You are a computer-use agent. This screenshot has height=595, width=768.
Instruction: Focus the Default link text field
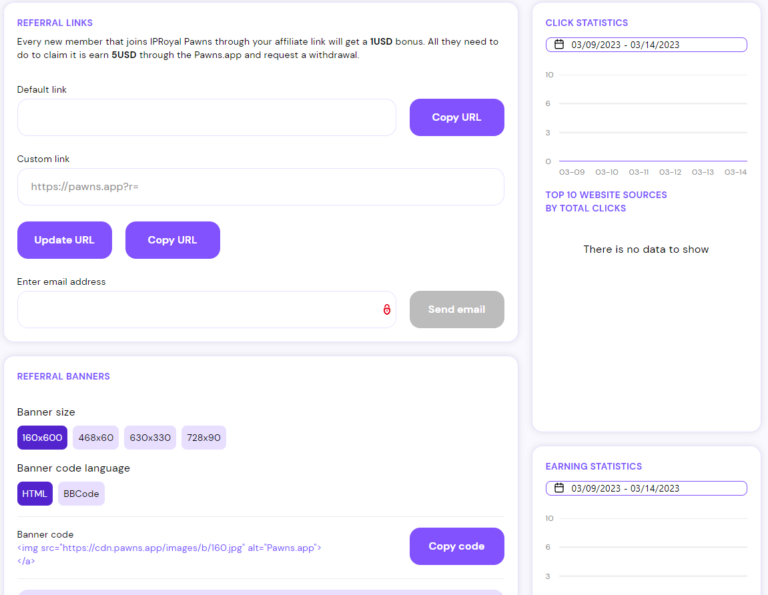coord(206,118)
